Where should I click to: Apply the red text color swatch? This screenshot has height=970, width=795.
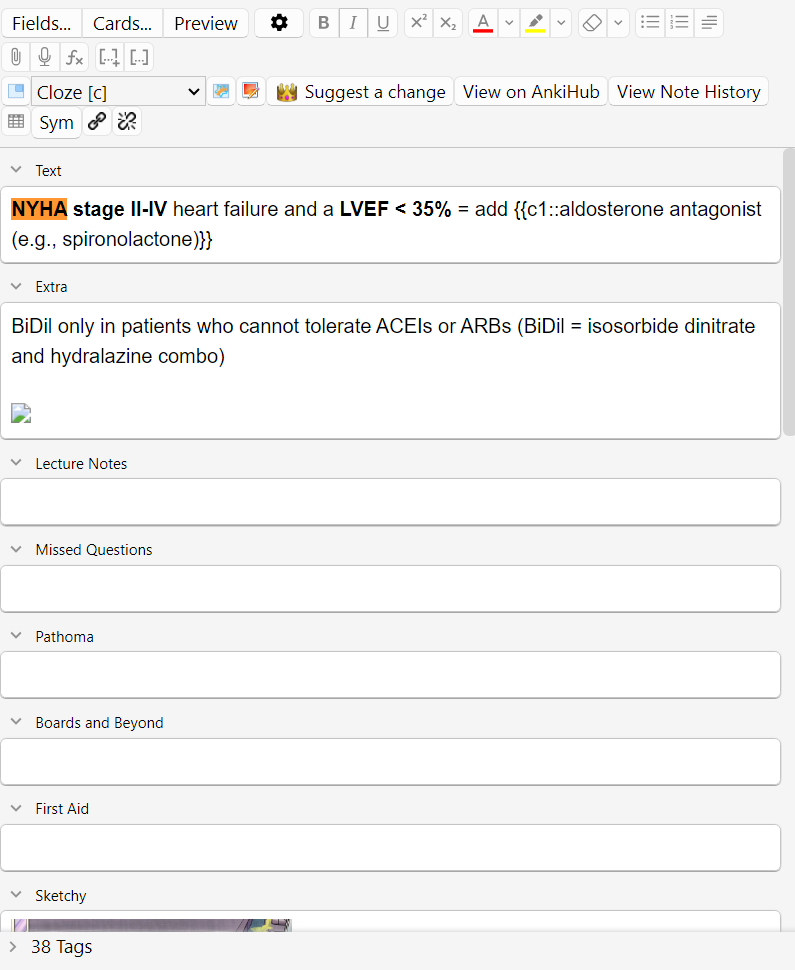click(x=483, y=23)
